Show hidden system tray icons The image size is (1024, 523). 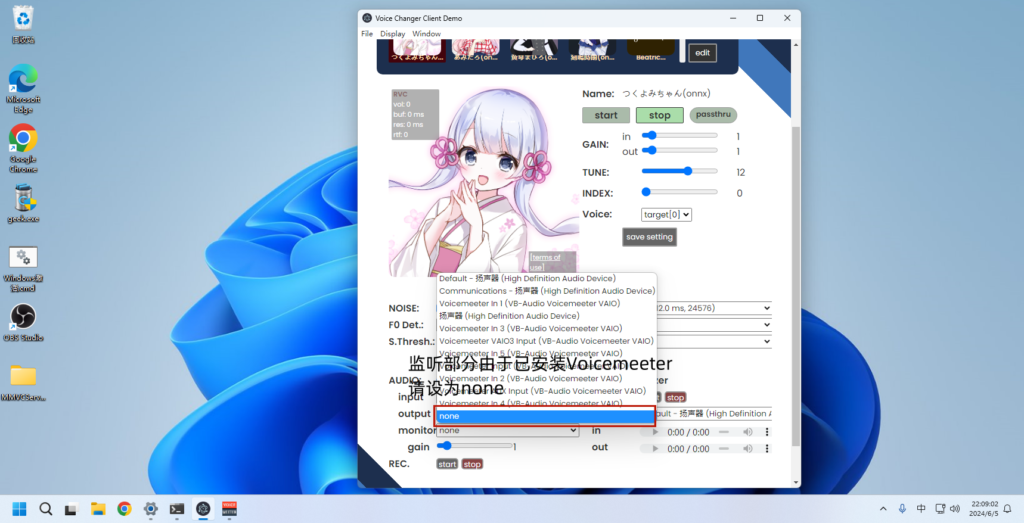point(883,509)
